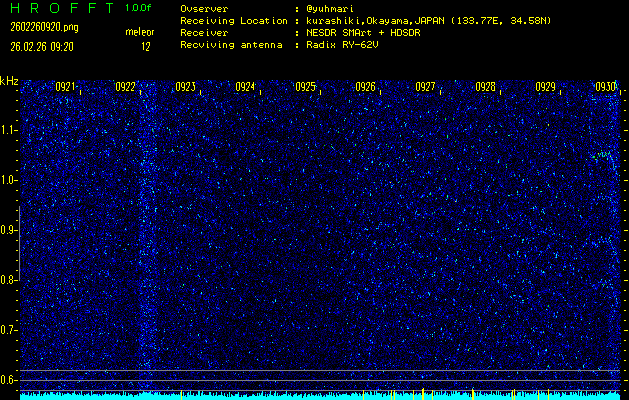Screen dimensions: 629x400
Task: Click the 1.00f version label
Action: 139,8
